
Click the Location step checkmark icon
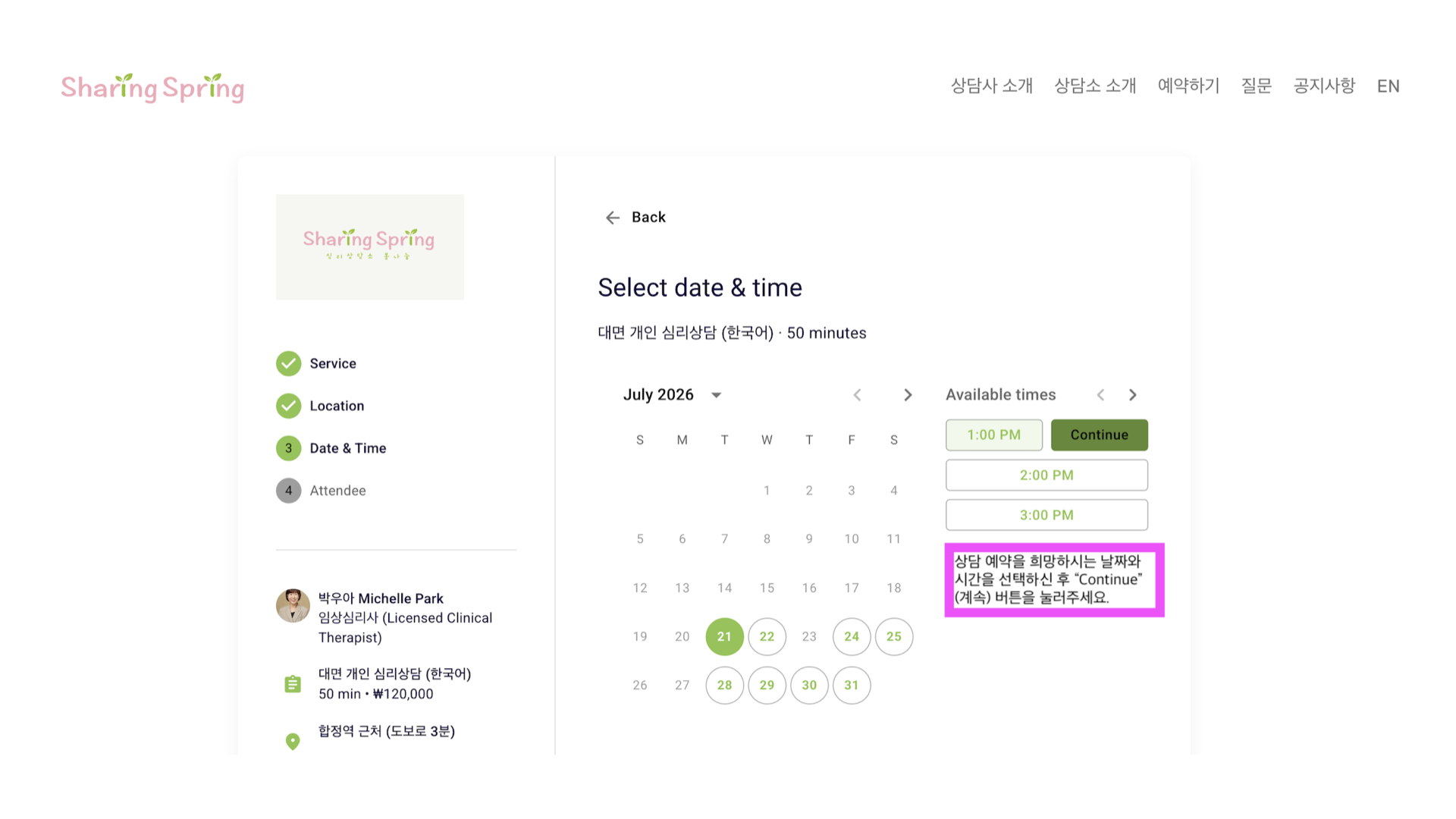[288, 406]
